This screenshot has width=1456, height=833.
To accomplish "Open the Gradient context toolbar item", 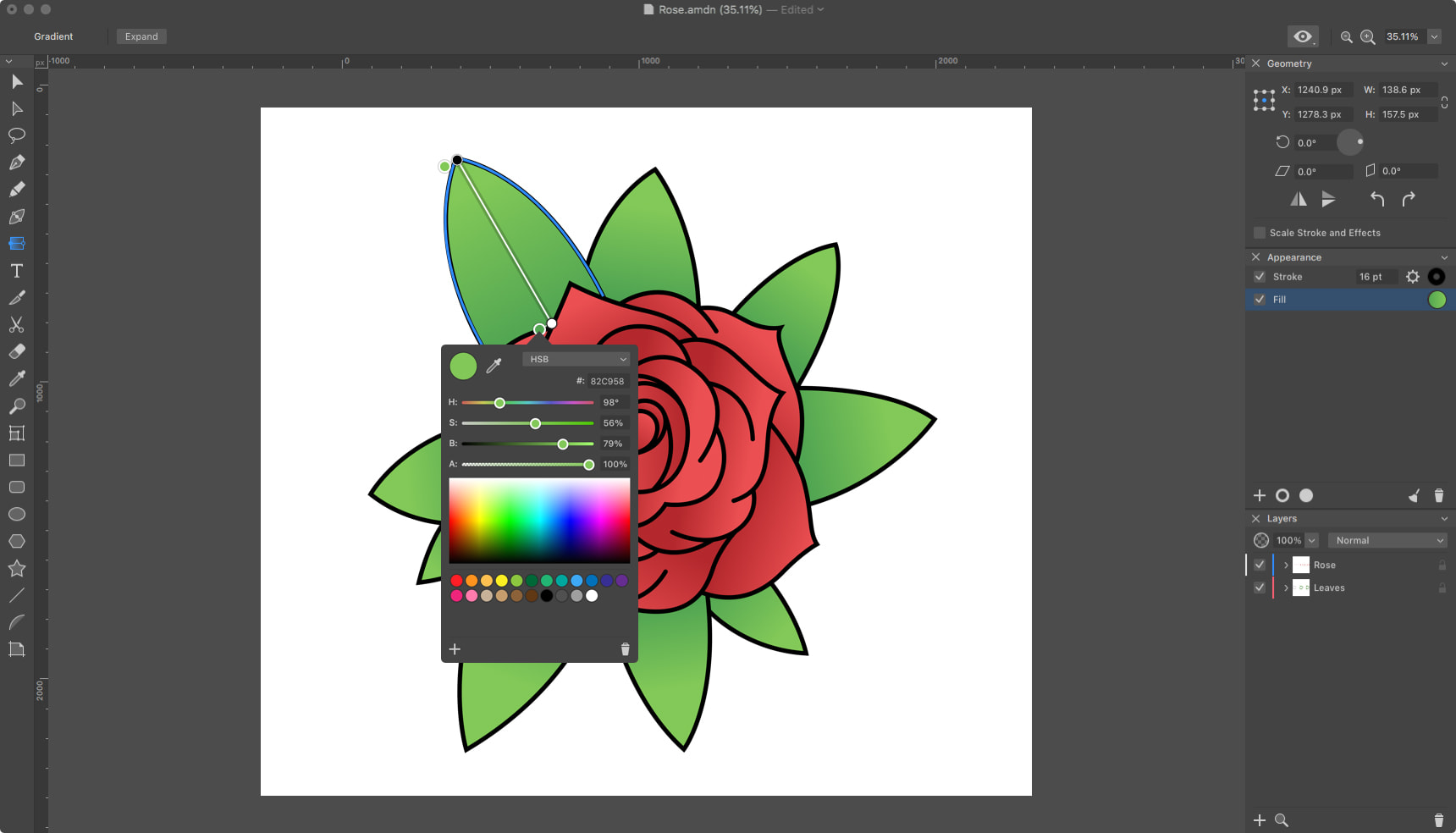I will click(53, 36).
